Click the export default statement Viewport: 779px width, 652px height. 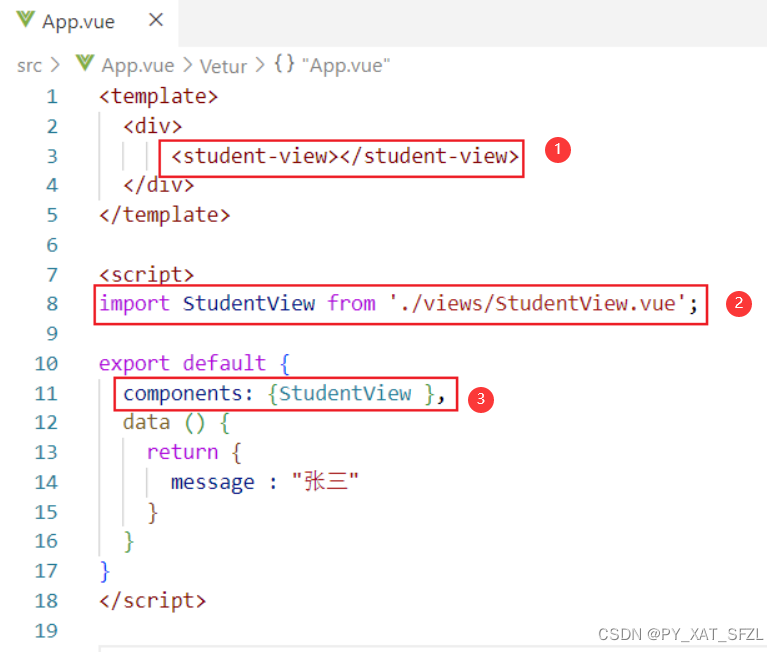pyautogui.click(x=182, y=363)
